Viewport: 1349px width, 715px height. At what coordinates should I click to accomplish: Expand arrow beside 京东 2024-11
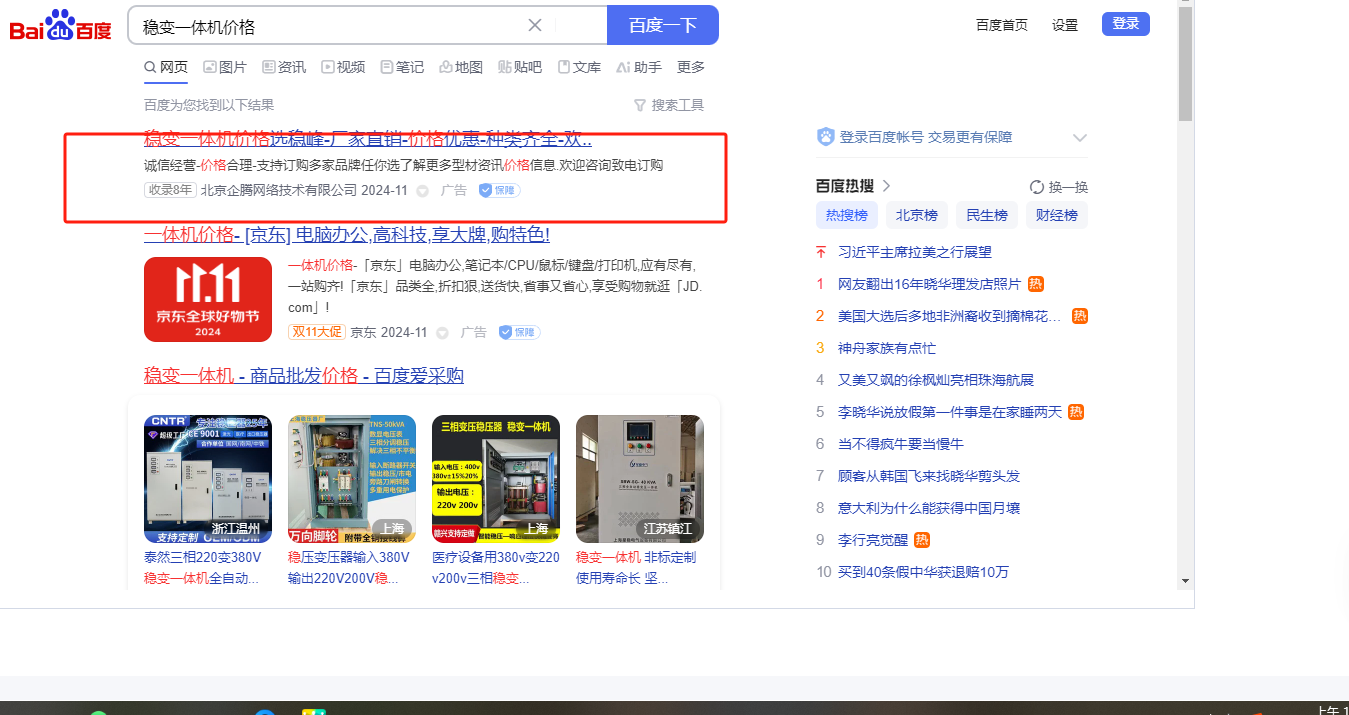click(442, 333)
